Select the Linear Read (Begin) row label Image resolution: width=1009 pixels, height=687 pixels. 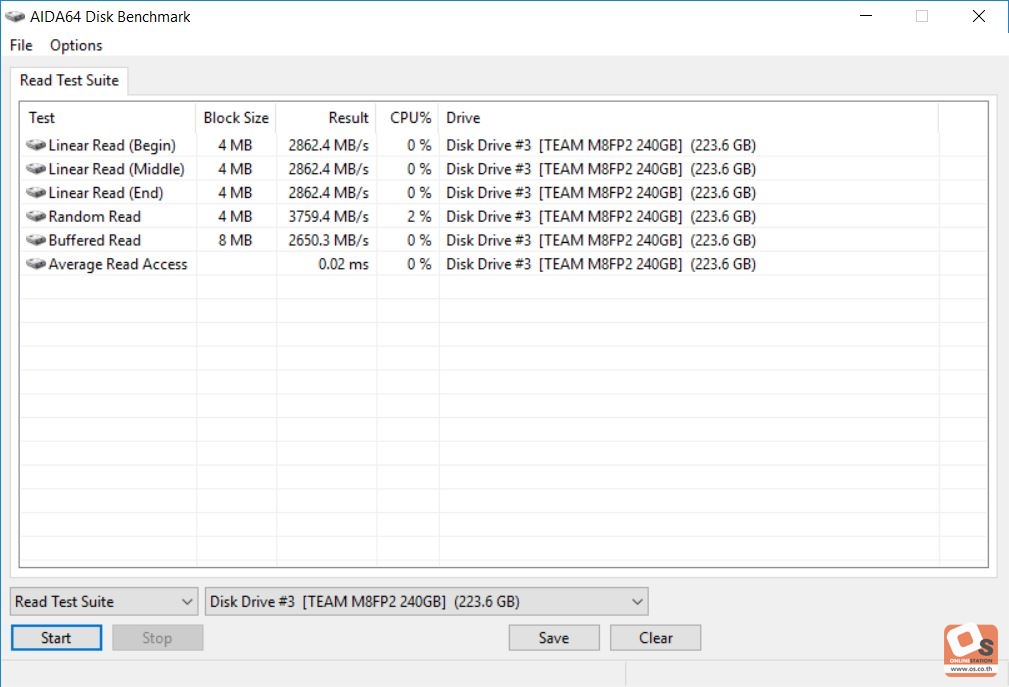[x=112, y=145]
